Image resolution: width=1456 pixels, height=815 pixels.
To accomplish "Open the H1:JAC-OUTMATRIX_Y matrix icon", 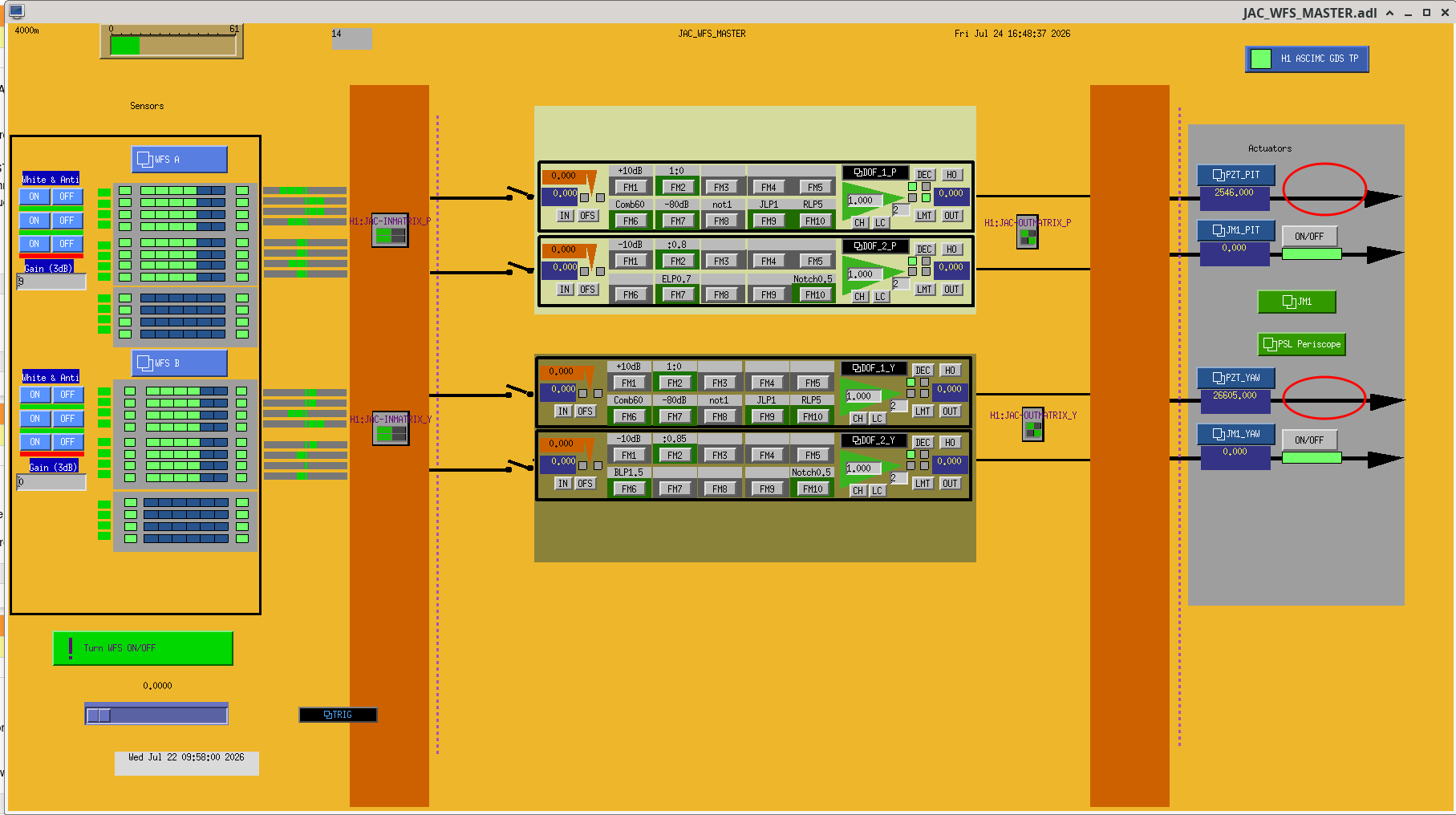I will [x=1033, y=425].
